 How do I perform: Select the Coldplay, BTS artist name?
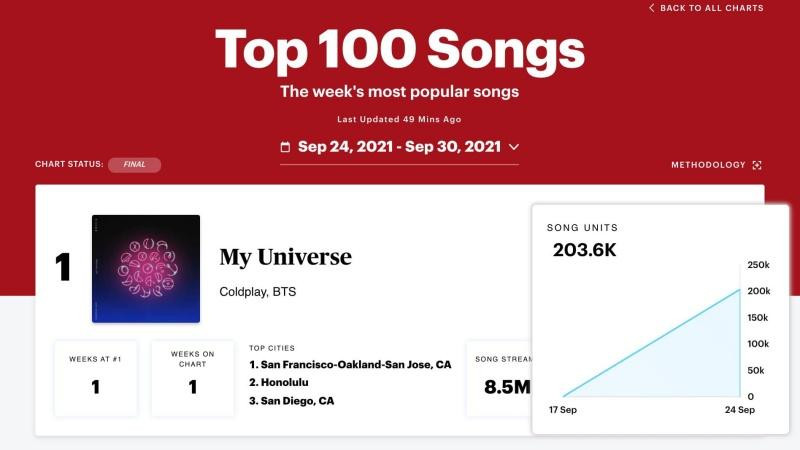point(257,292)
